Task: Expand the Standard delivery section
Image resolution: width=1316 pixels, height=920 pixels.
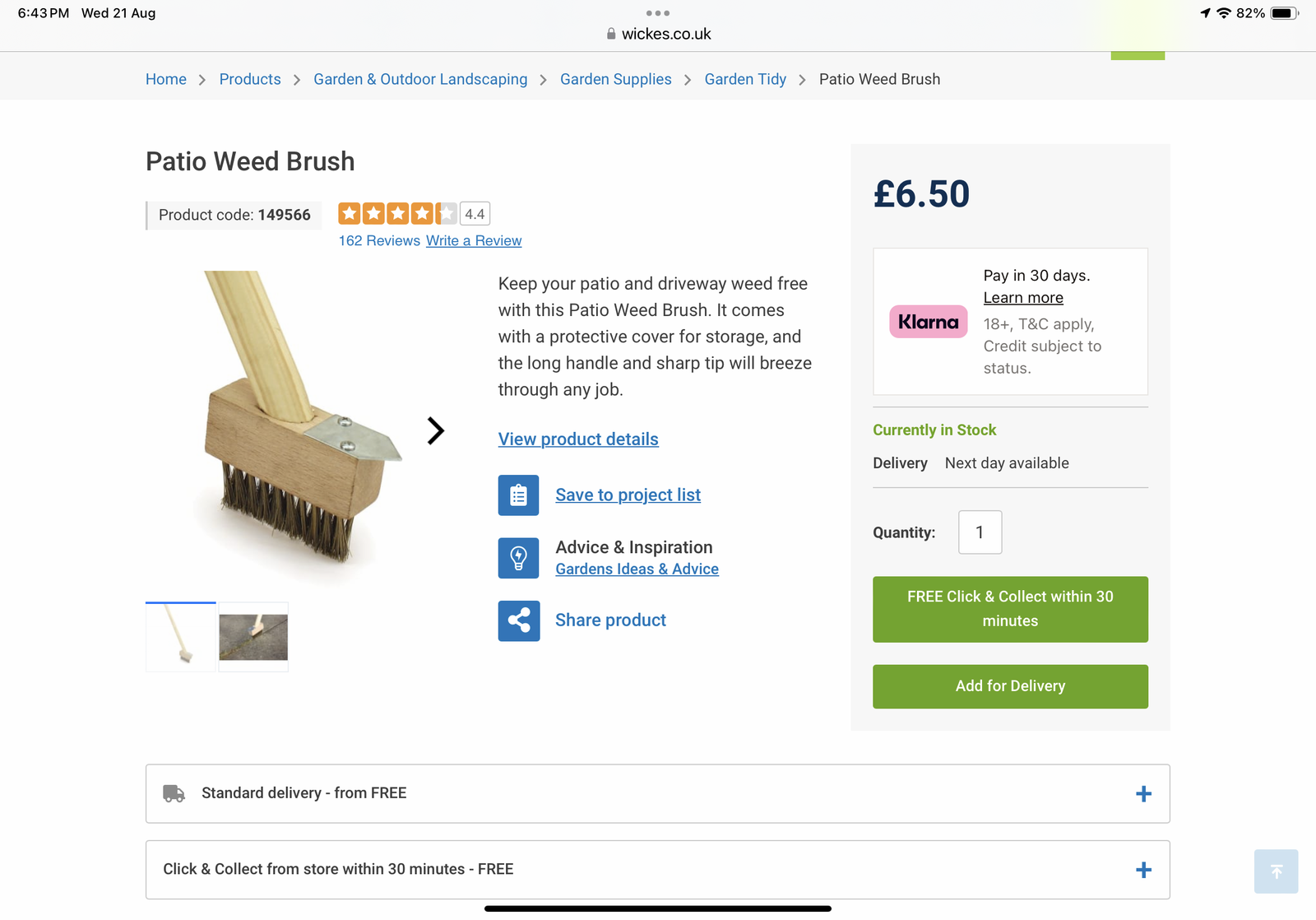Action: [x=1142, y=794]
